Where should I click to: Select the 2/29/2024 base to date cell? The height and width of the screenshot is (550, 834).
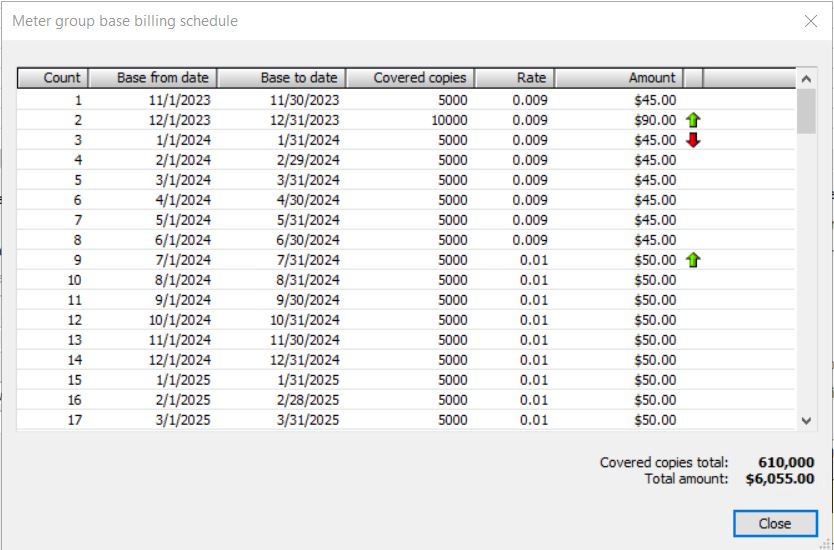[308, 160]
